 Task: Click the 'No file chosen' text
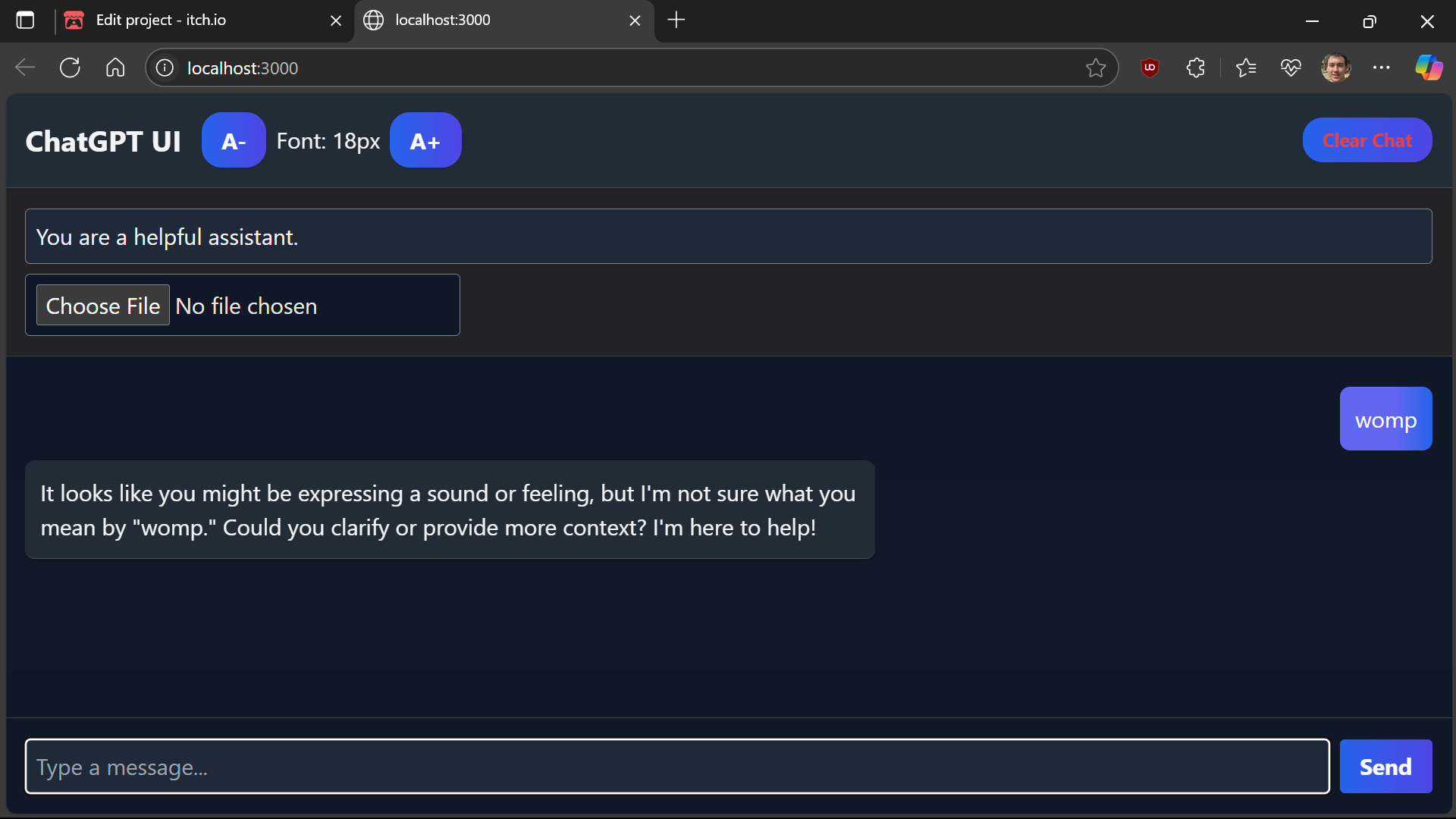(x=246, y=306)
